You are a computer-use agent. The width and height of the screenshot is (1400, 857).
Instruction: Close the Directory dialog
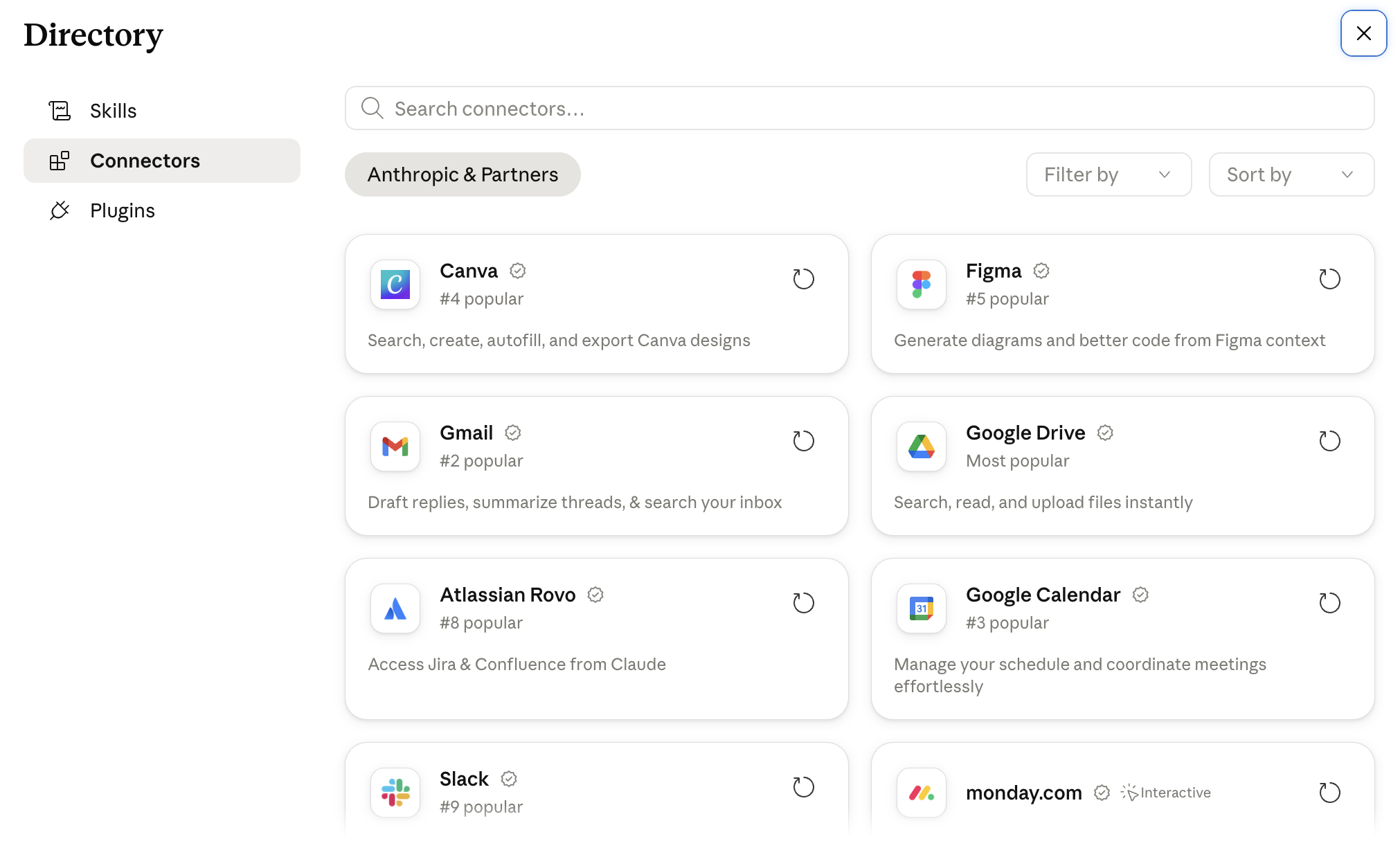point(1363,33)
